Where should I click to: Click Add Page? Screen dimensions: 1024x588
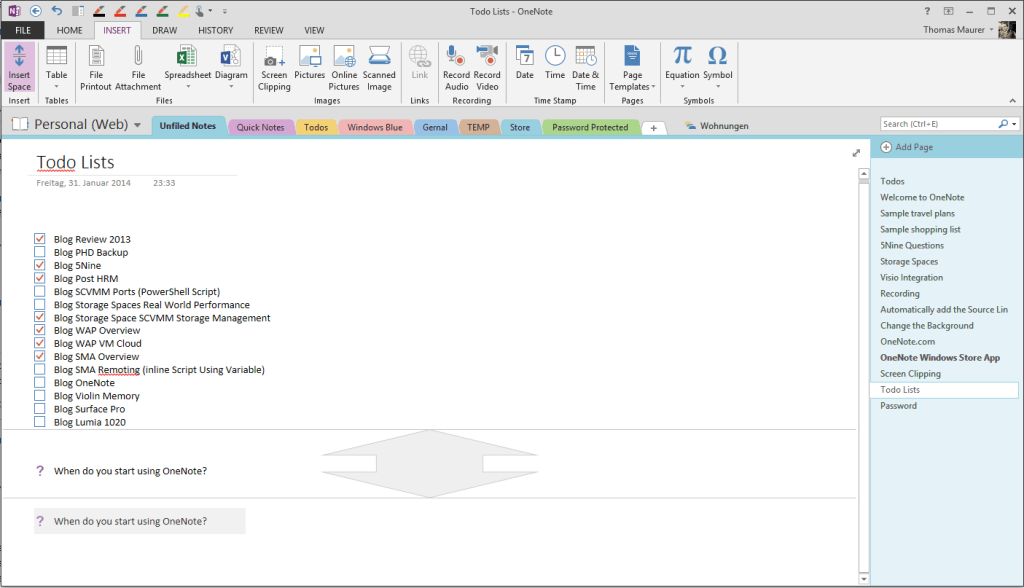[x=907, y=147]
